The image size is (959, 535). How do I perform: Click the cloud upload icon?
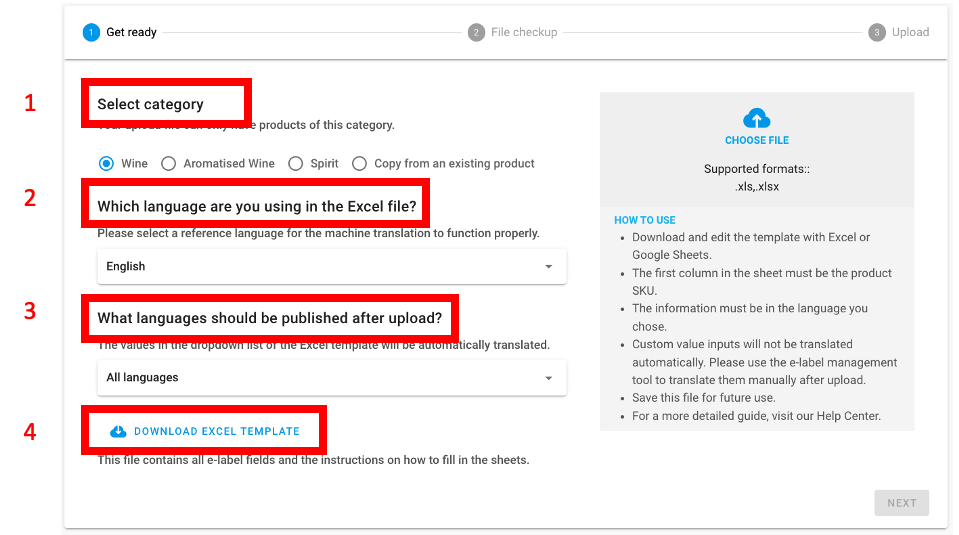coord(757,118)
